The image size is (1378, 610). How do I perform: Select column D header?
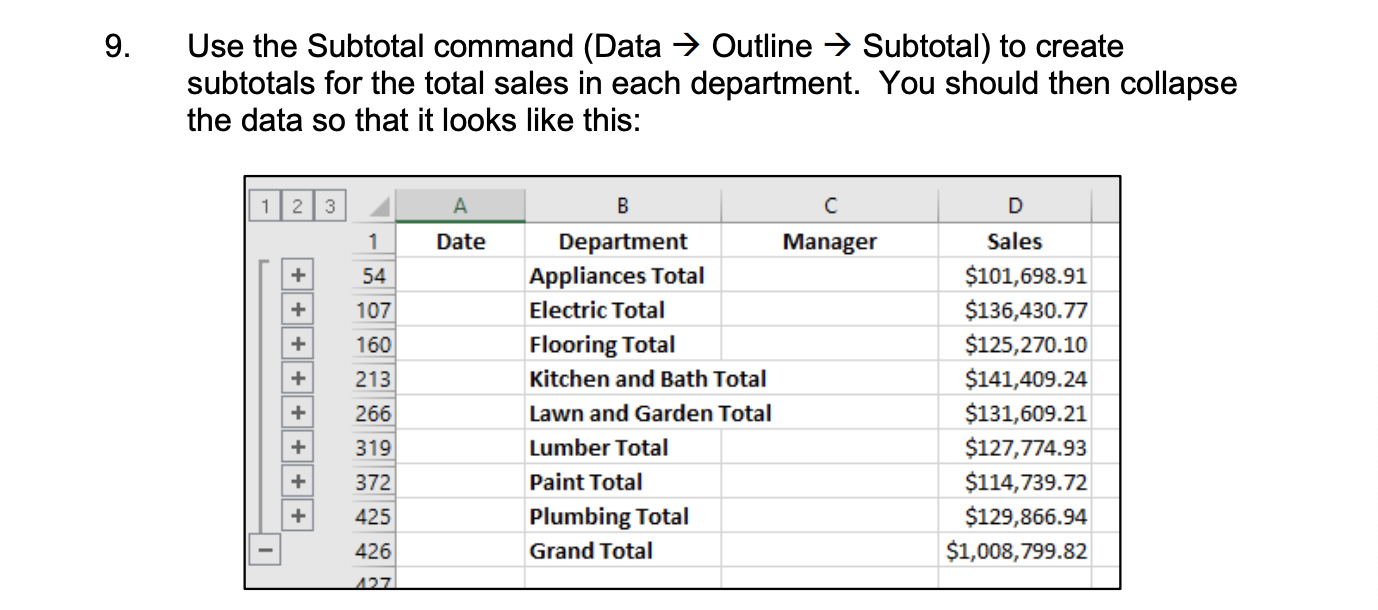(1015, 205)
